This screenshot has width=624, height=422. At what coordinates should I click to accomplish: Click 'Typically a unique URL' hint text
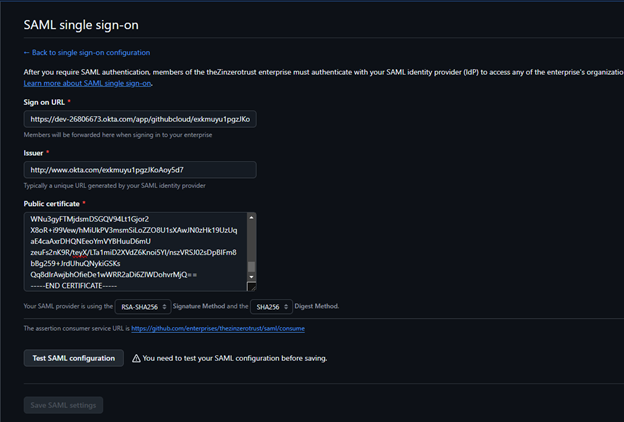115,186
